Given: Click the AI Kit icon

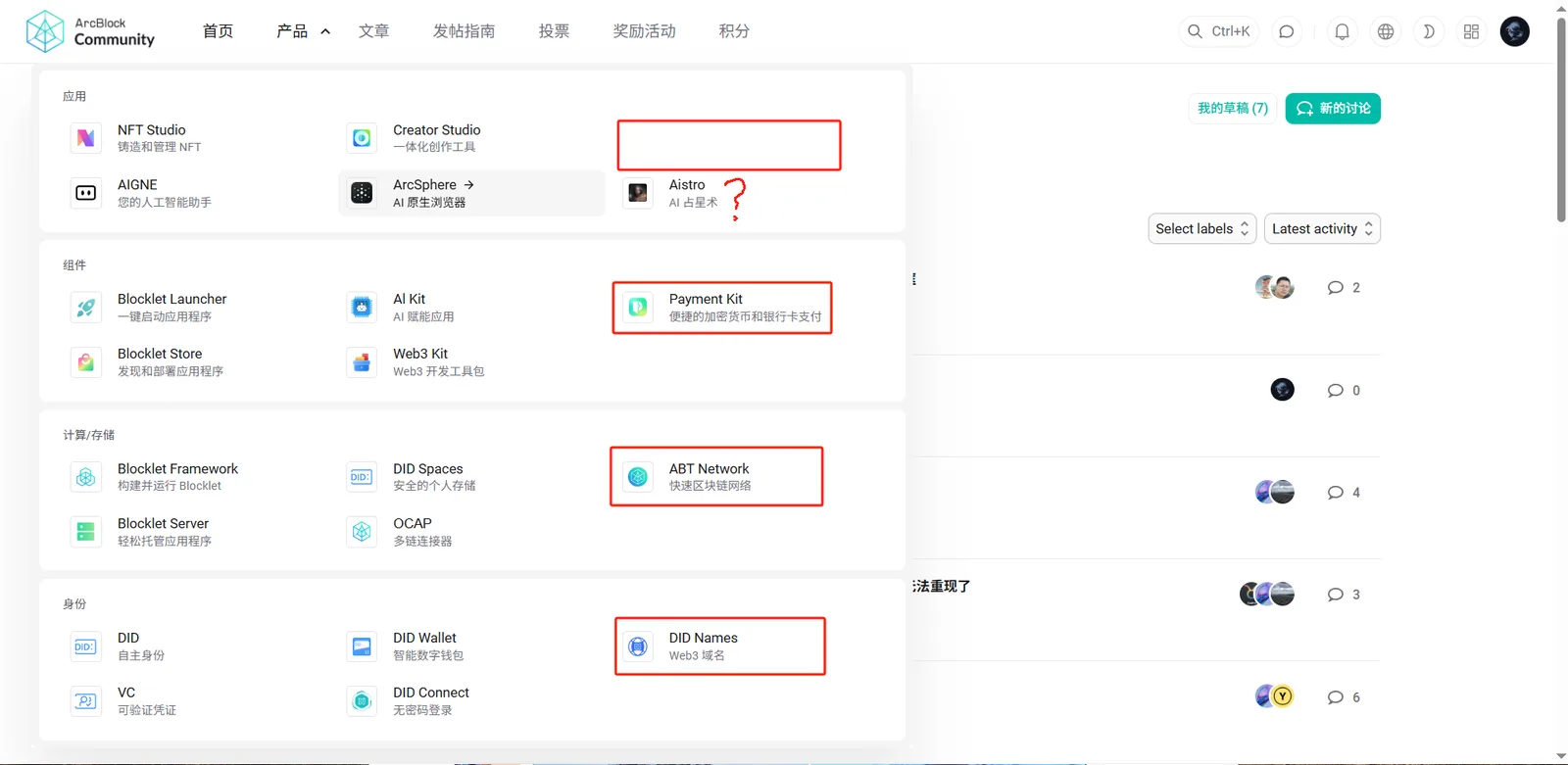Looking at the screenshot, I should point(362,308).
